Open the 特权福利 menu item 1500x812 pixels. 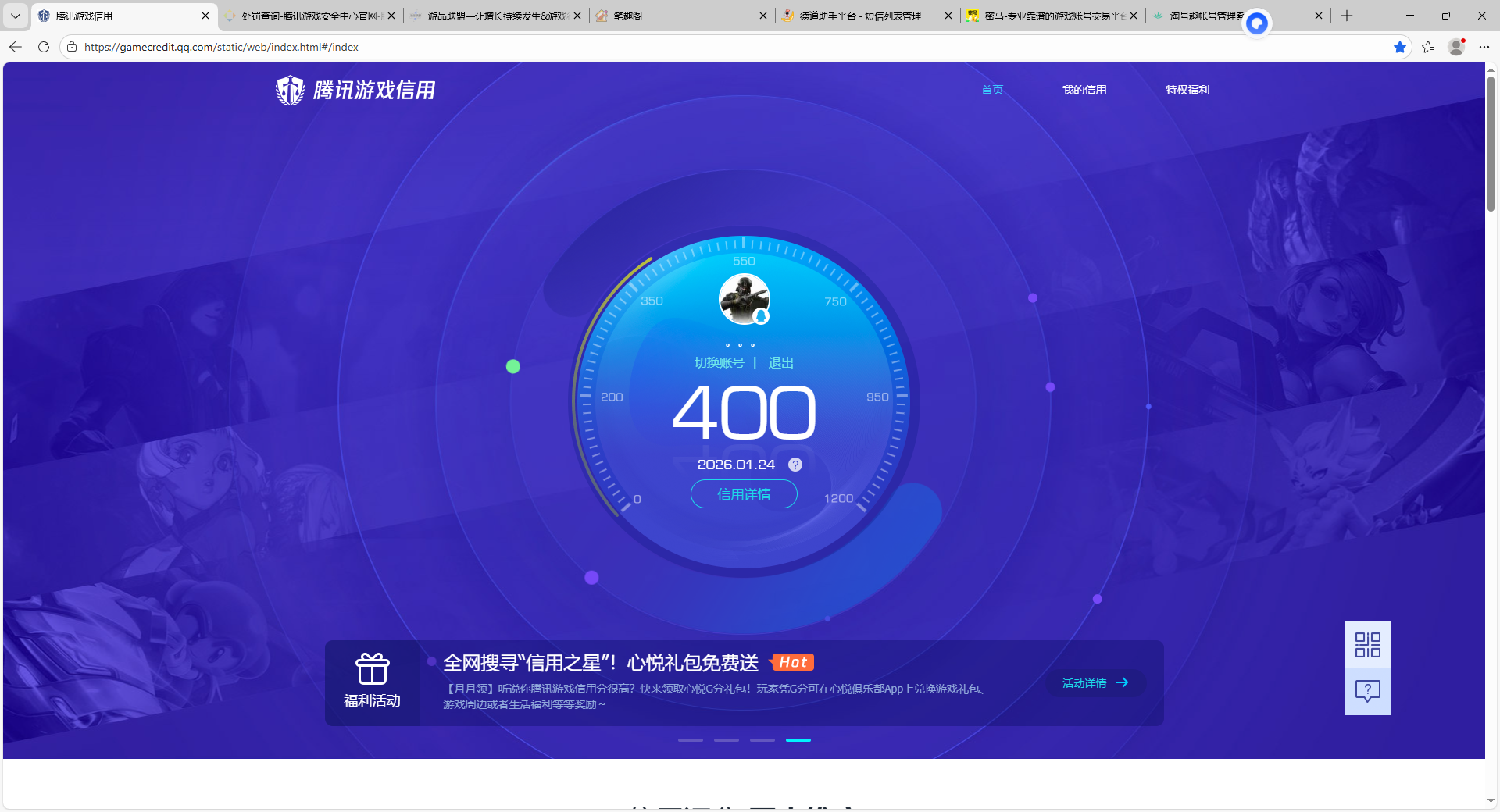click(x=1186, y=90)
